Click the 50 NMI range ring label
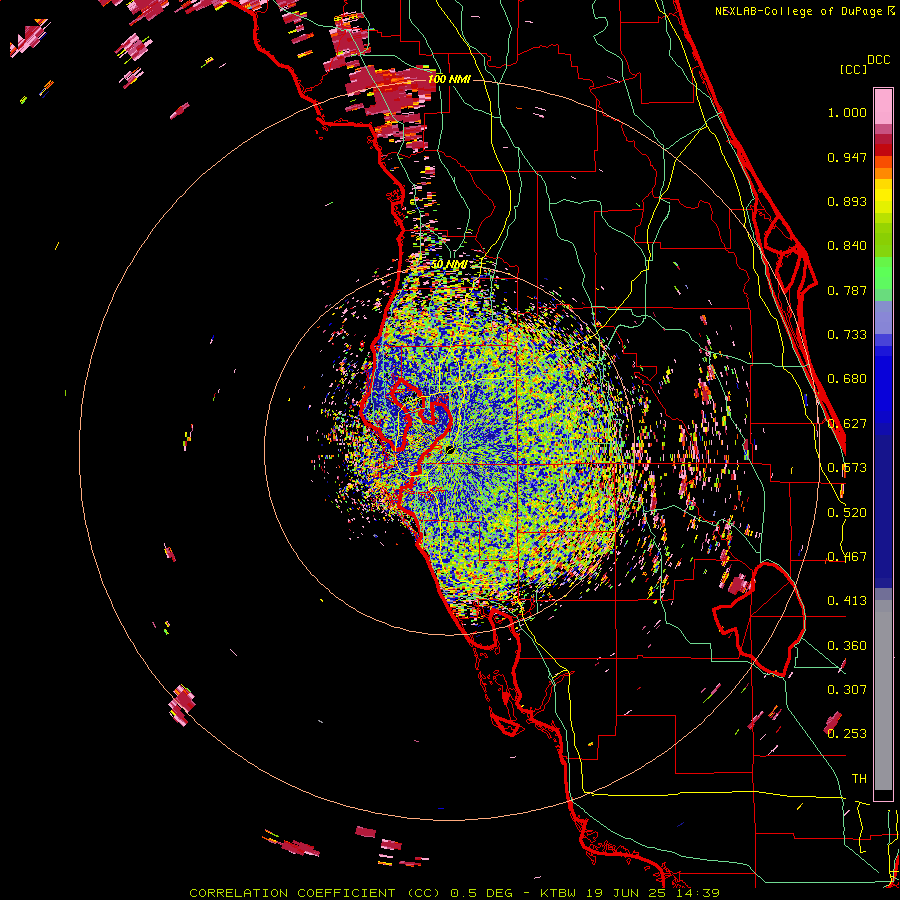The image size is (900, 900). (x=449, y=265)
